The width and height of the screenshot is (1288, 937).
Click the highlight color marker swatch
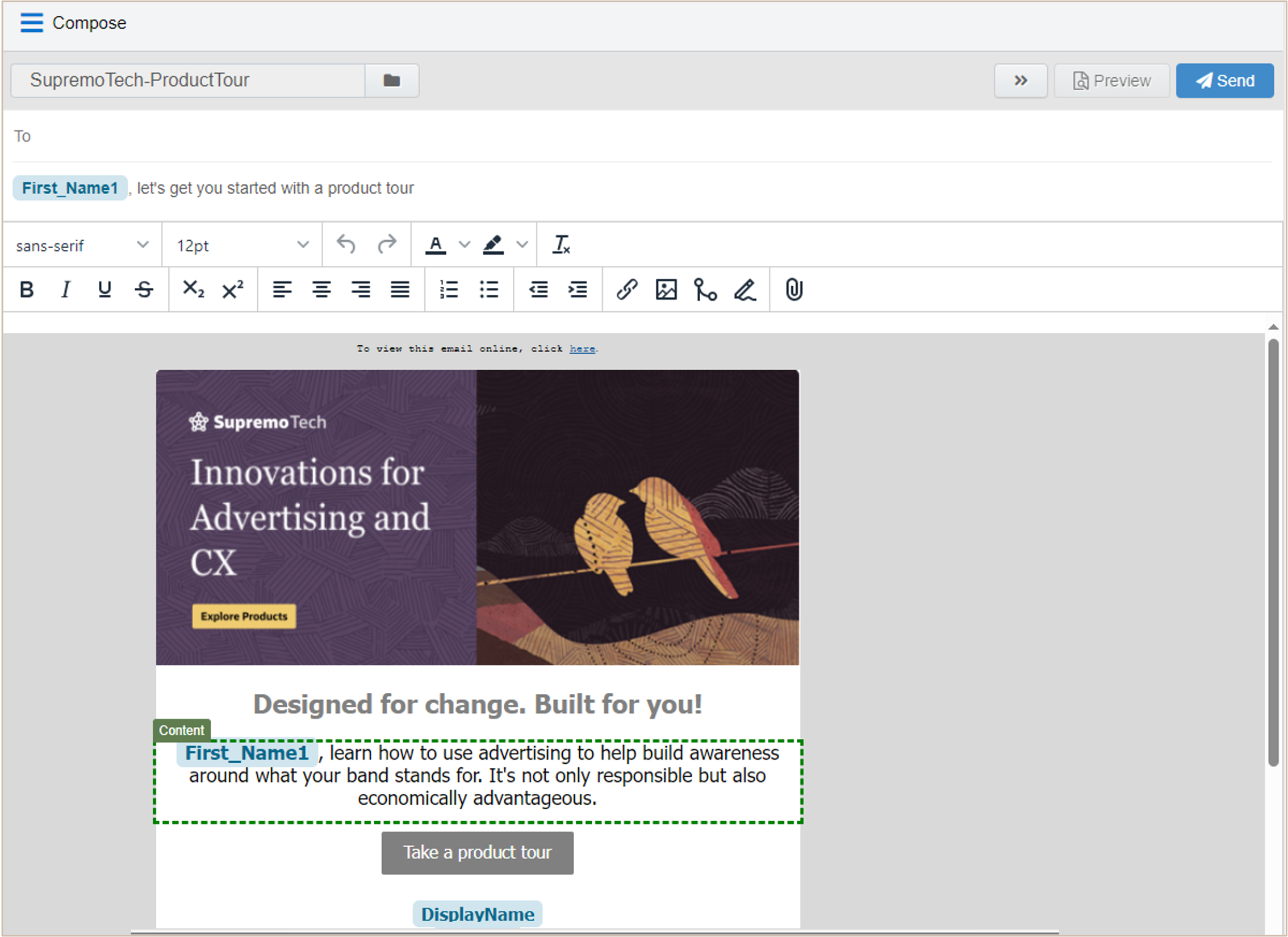tap(493, 245)
